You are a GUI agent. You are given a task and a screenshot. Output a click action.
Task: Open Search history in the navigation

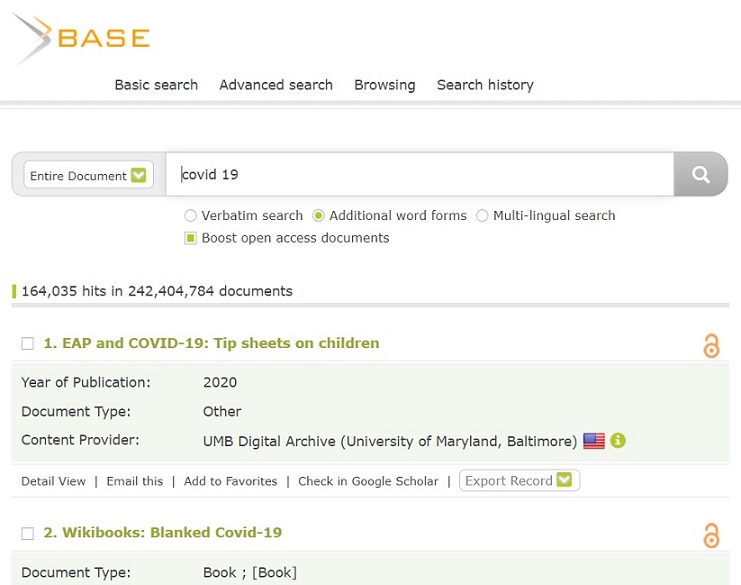click(x=485, y=85)
